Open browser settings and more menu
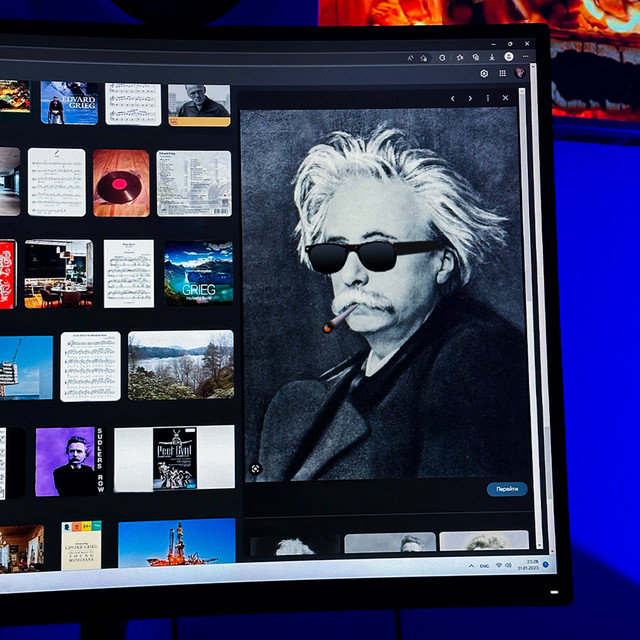640x640 pixels. (524, 58)
